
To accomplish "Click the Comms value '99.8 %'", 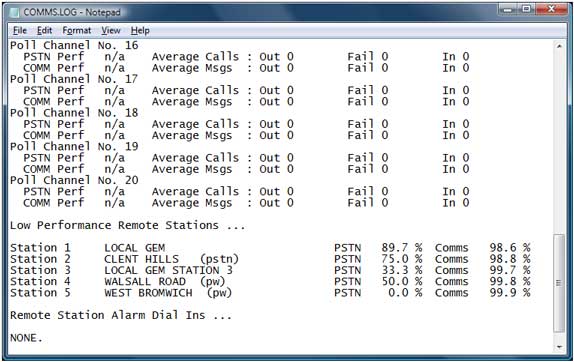I will (x=510, y=282).
